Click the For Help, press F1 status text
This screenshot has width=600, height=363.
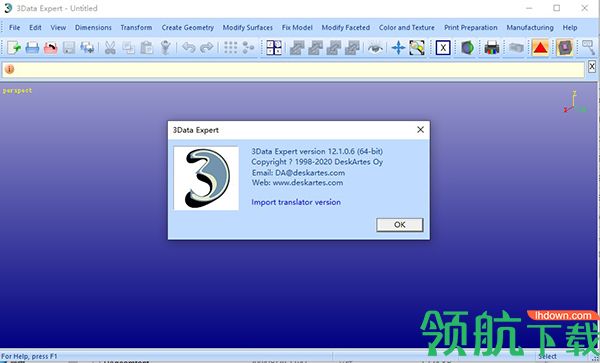tap(29, 356)
